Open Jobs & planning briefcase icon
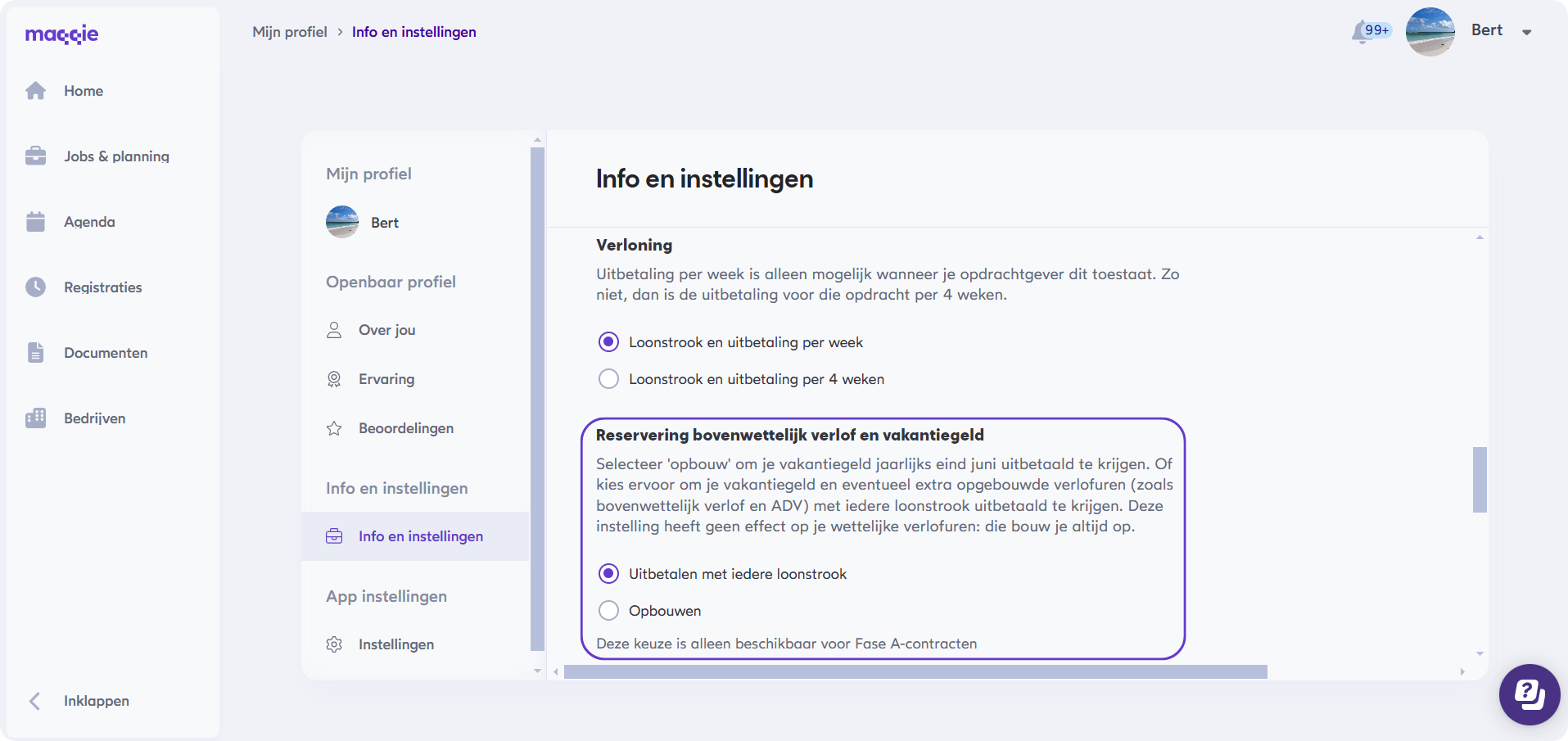Image resolution: width=1568 pixels, height=741 pixels. (x=35, y=156)
